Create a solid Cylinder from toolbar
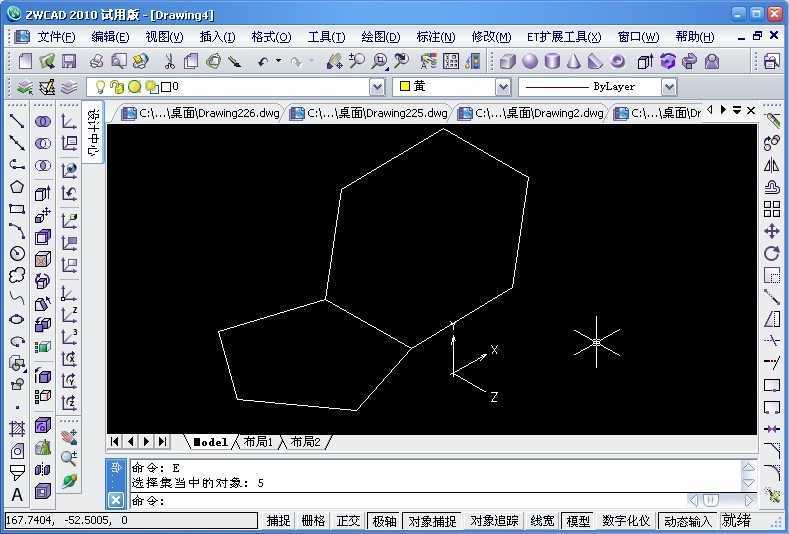This screenshot has height=534, width=789. pyautogui.click(x=553, y=61)
